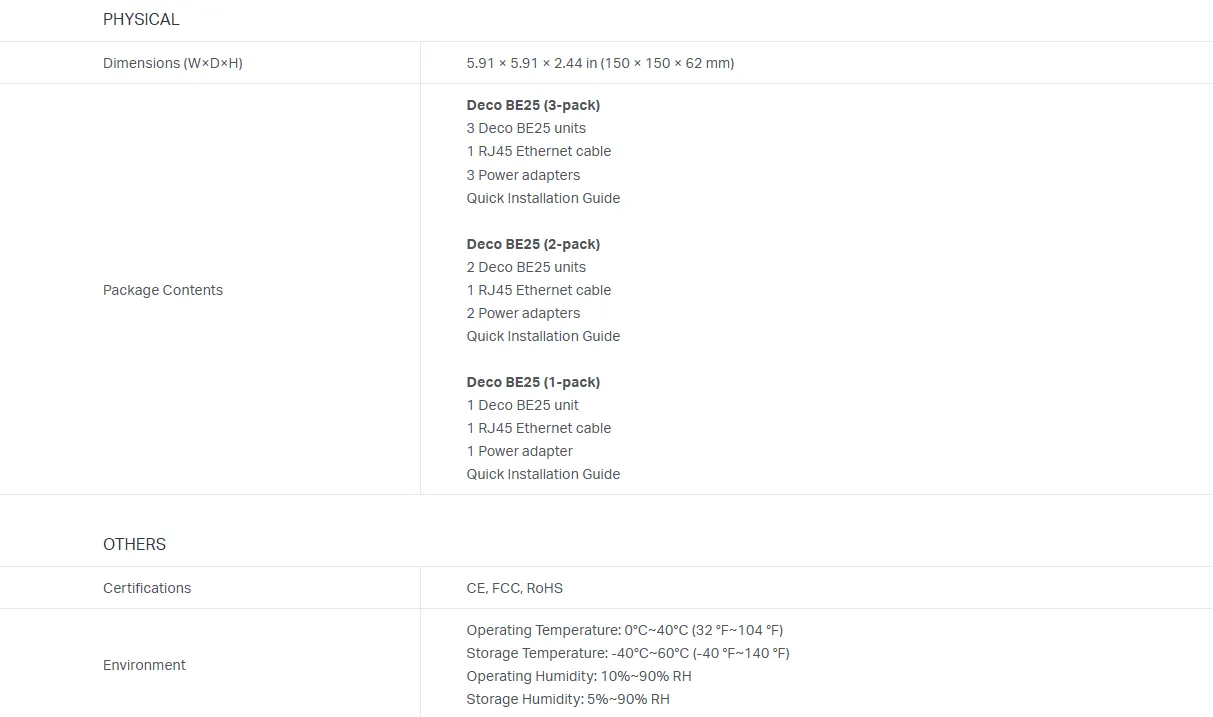Select the Certifications row label
Image resolution: width=1213 pixels, height=717 pixels.
pos(147,588)
